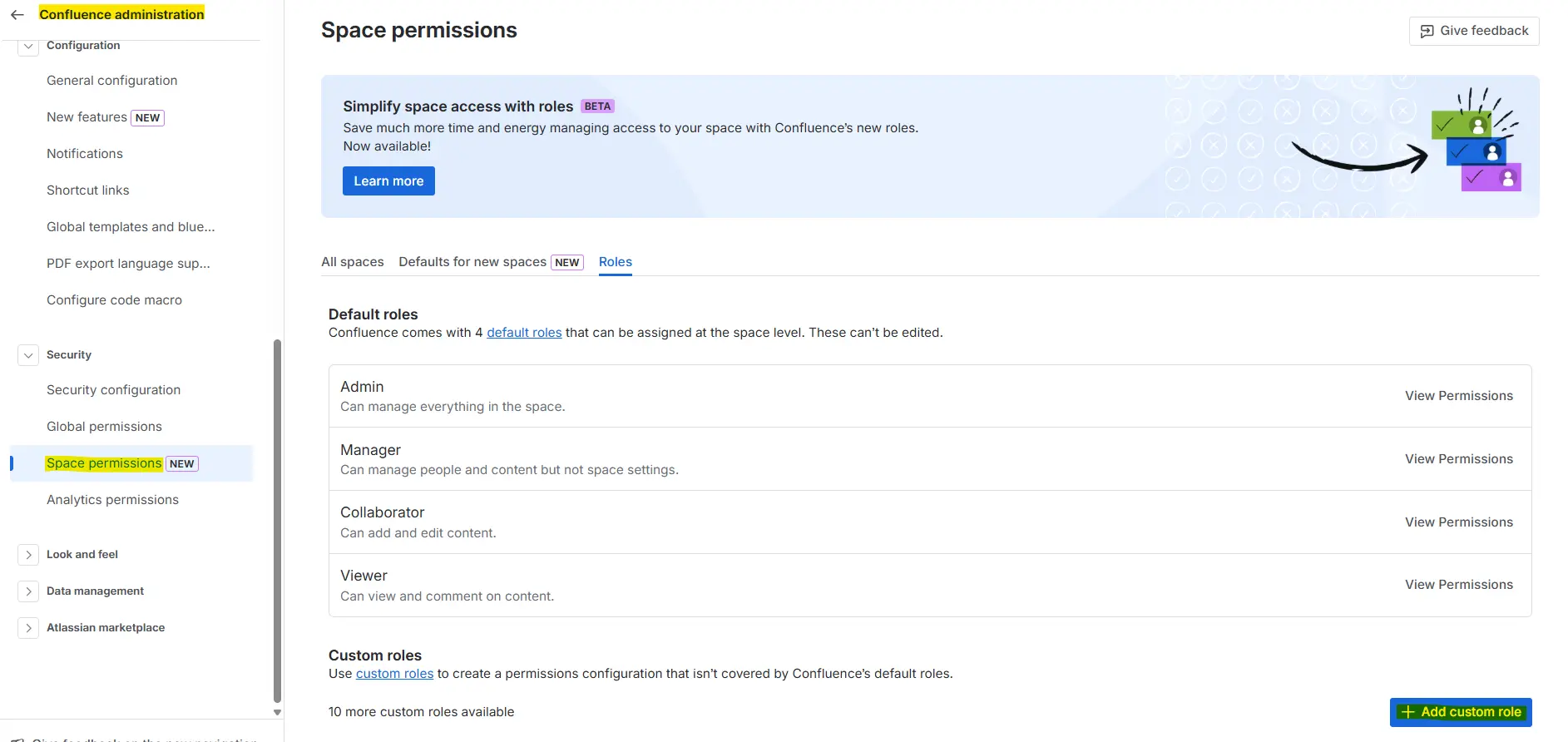The image size is (1568, 742).
Task: Click the plus icon on Add custom role
Action: [1407, 712]
